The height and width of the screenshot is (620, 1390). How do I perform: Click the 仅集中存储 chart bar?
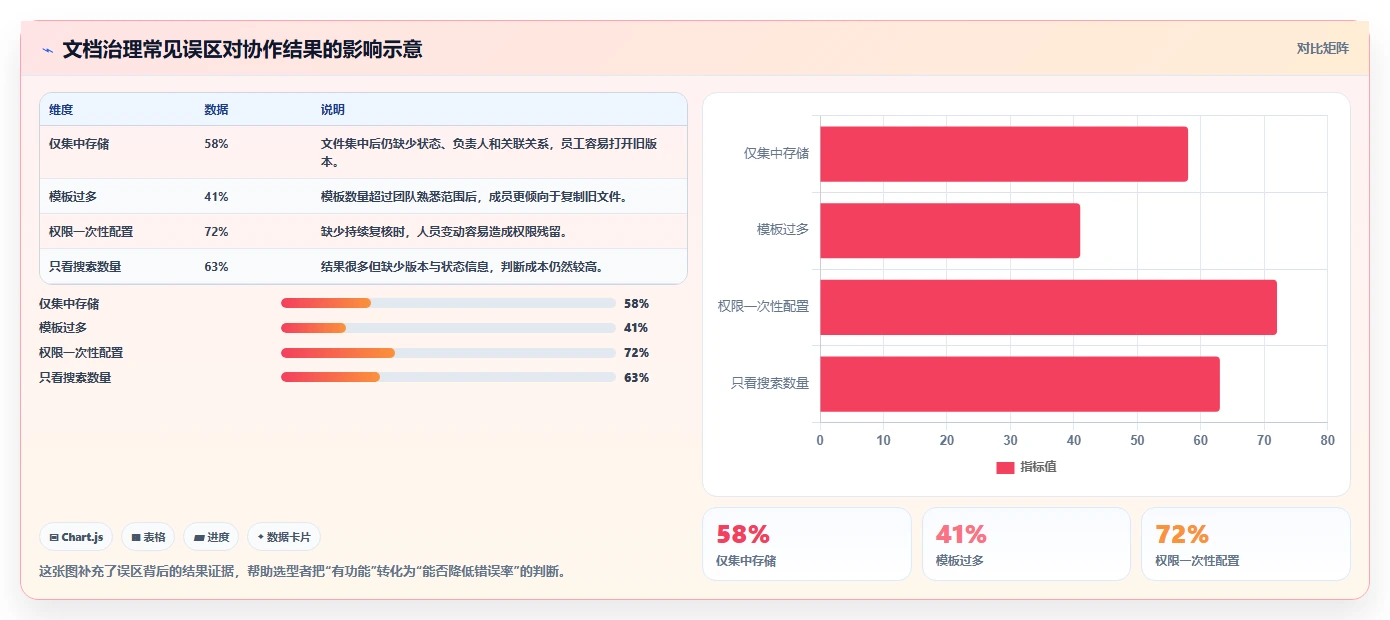point(1004,154)
